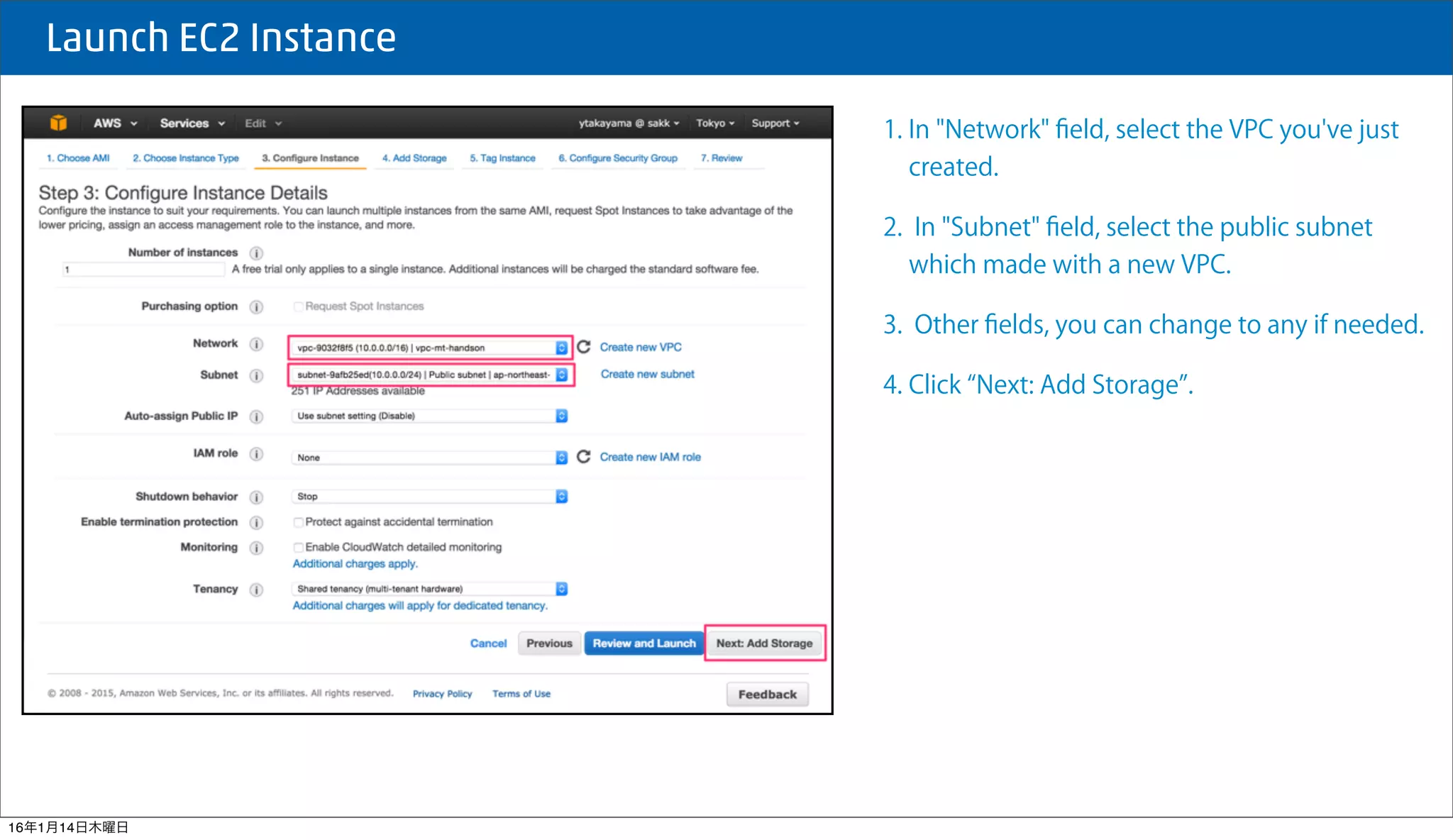Image resolution: width=1453 pixels, height=840 pixels.
Task: Click the Review and Launch button
Action: coord(644,643)
